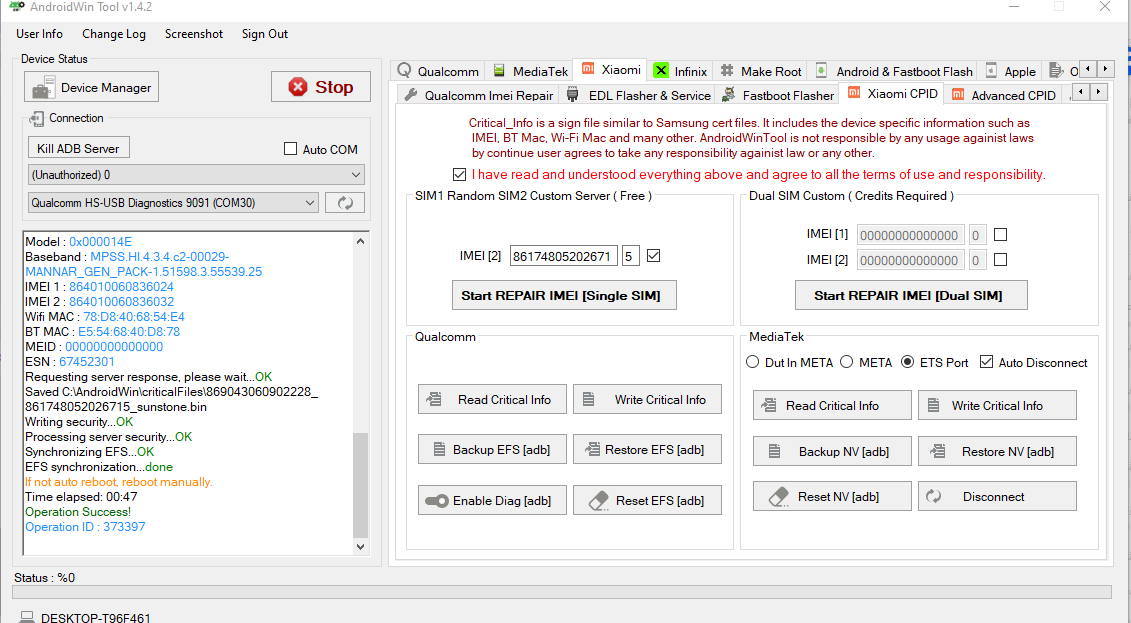Uncheck the Auto Disconnect checkbox
The height and width of the screenshot is (623, 1131).
pyautogui.click(x=987, y=362)
